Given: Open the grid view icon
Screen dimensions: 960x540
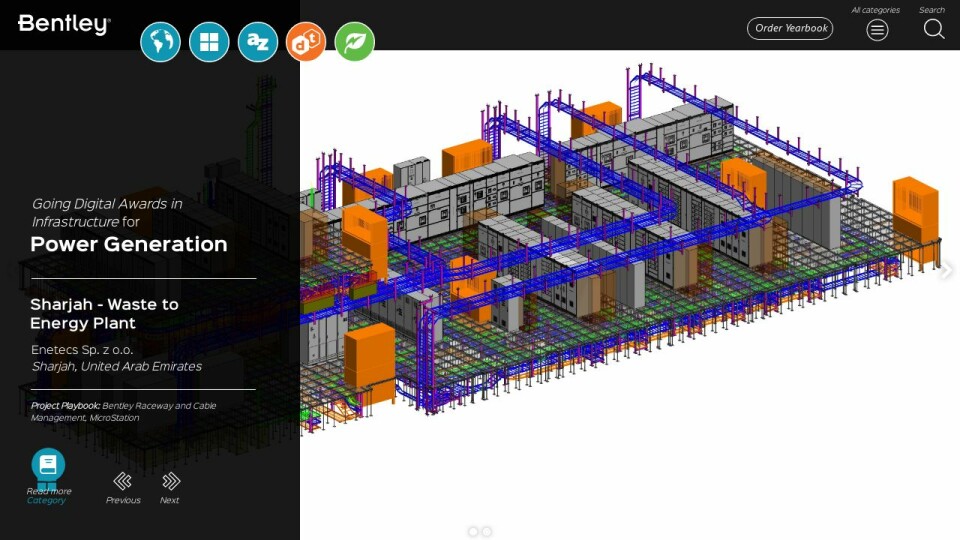Looking at the screenshot, I should 209,42.
